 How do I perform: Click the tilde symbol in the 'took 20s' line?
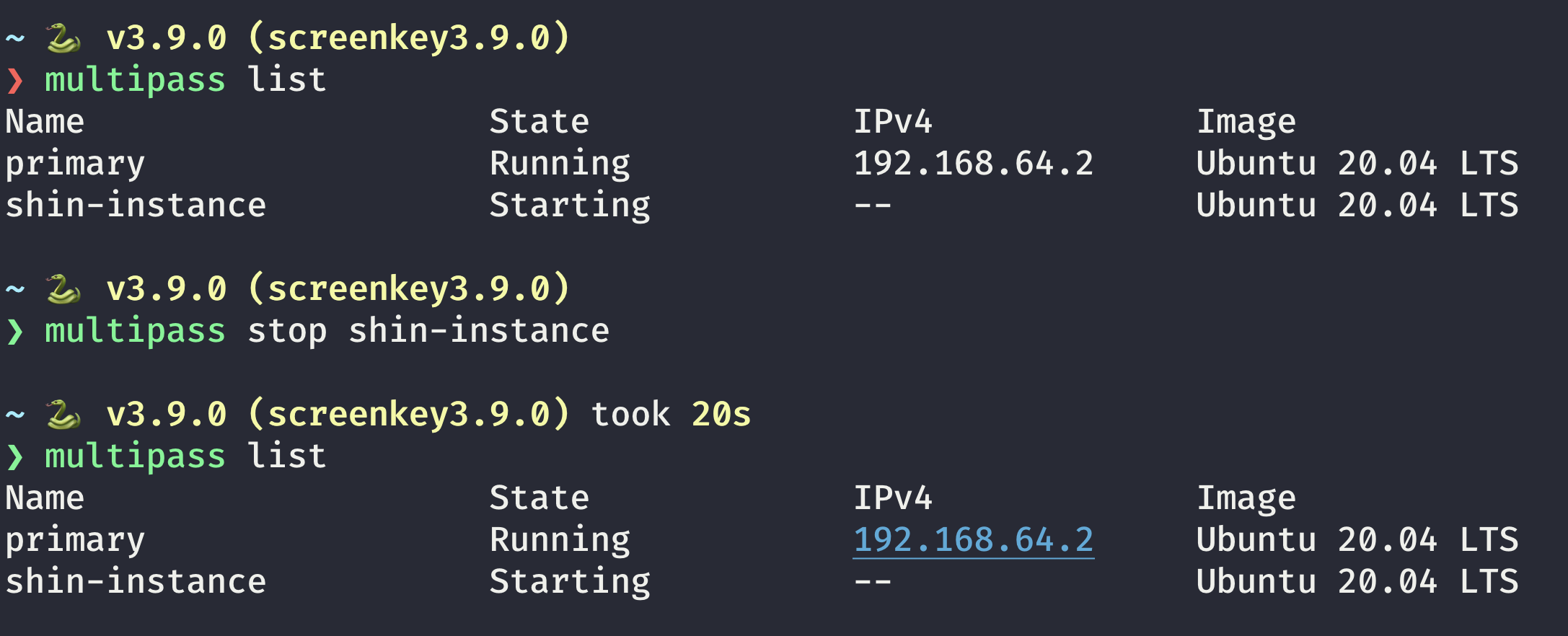point(15,415)
